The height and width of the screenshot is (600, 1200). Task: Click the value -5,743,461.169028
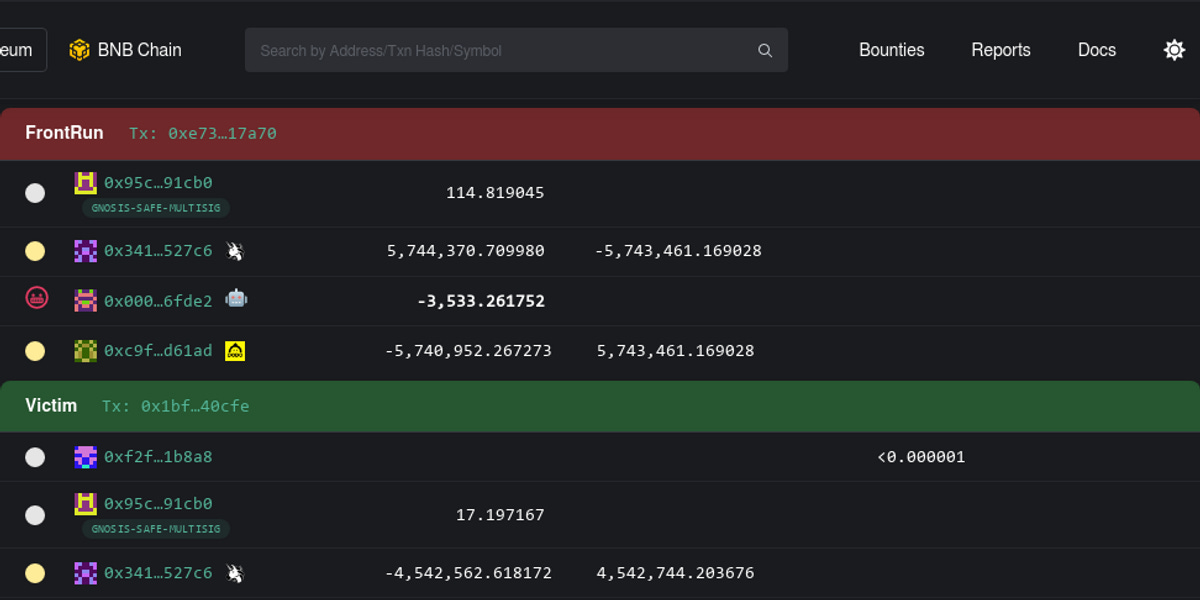pos(678,251)
